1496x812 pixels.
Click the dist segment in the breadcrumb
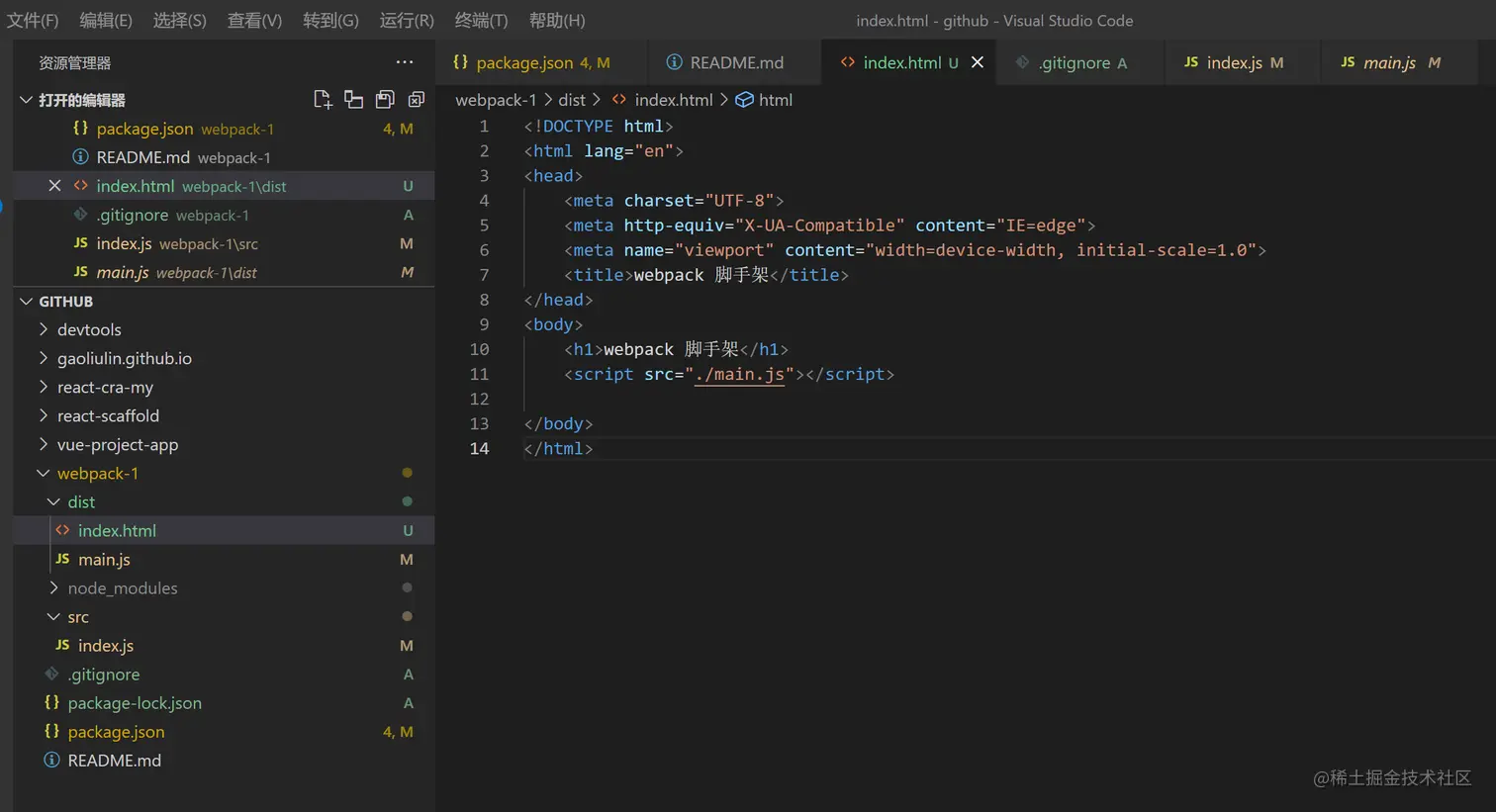pyautogui.click(x=572, y=100)
